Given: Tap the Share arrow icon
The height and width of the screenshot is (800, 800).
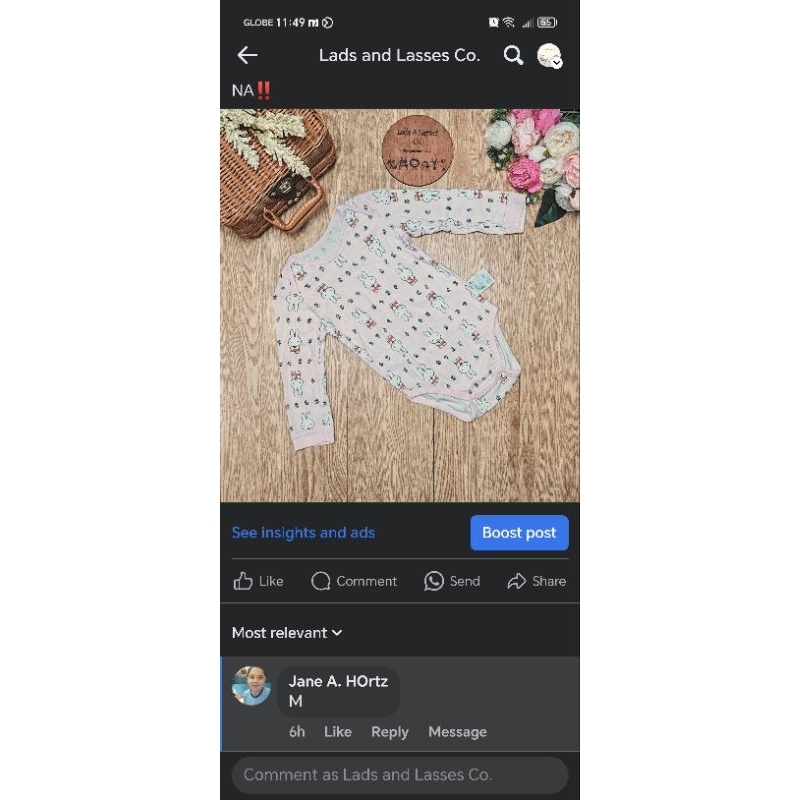Looking at the screenshot, I should [516, 581].
